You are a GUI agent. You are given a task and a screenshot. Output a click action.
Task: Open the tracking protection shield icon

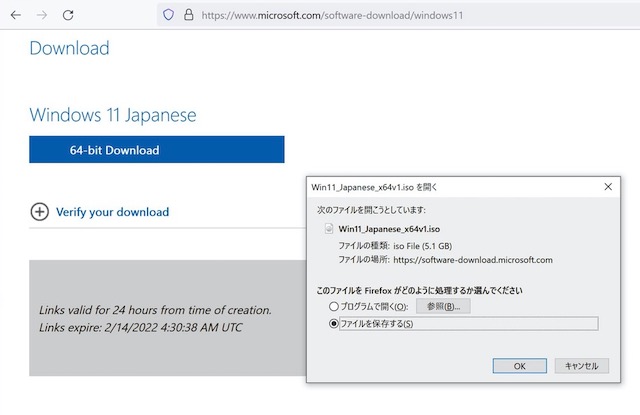pyautogui.click(x=168, y=15)
